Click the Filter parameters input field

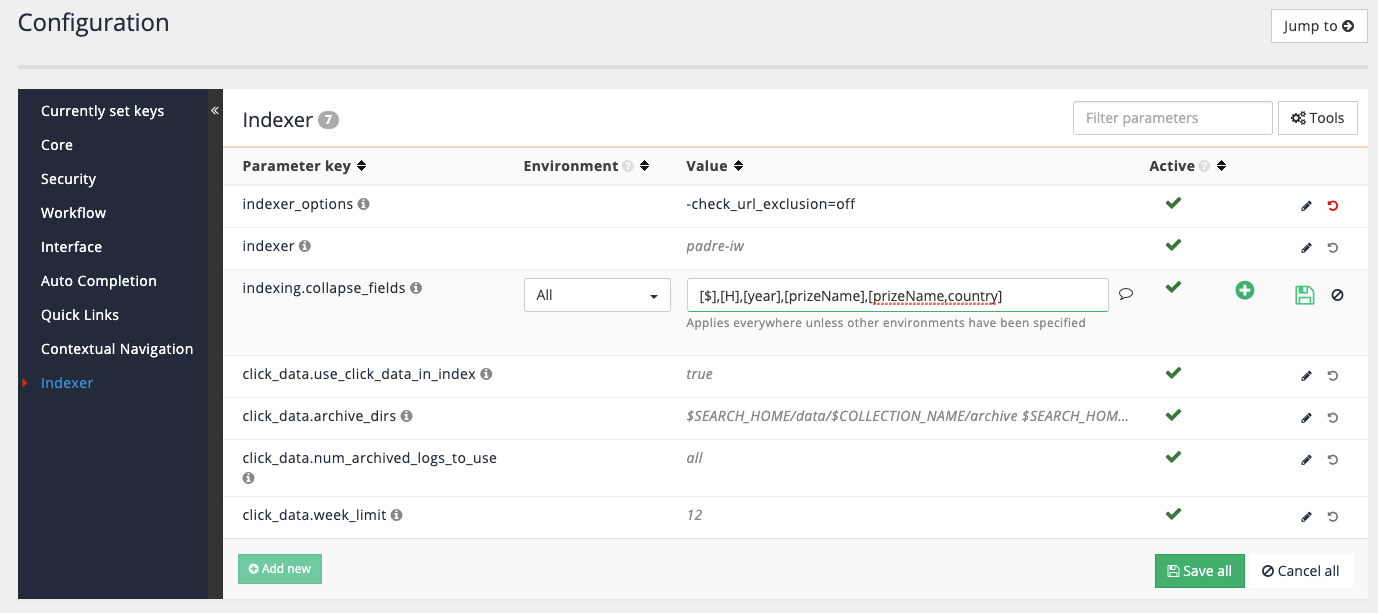[x=1171, y=117]
